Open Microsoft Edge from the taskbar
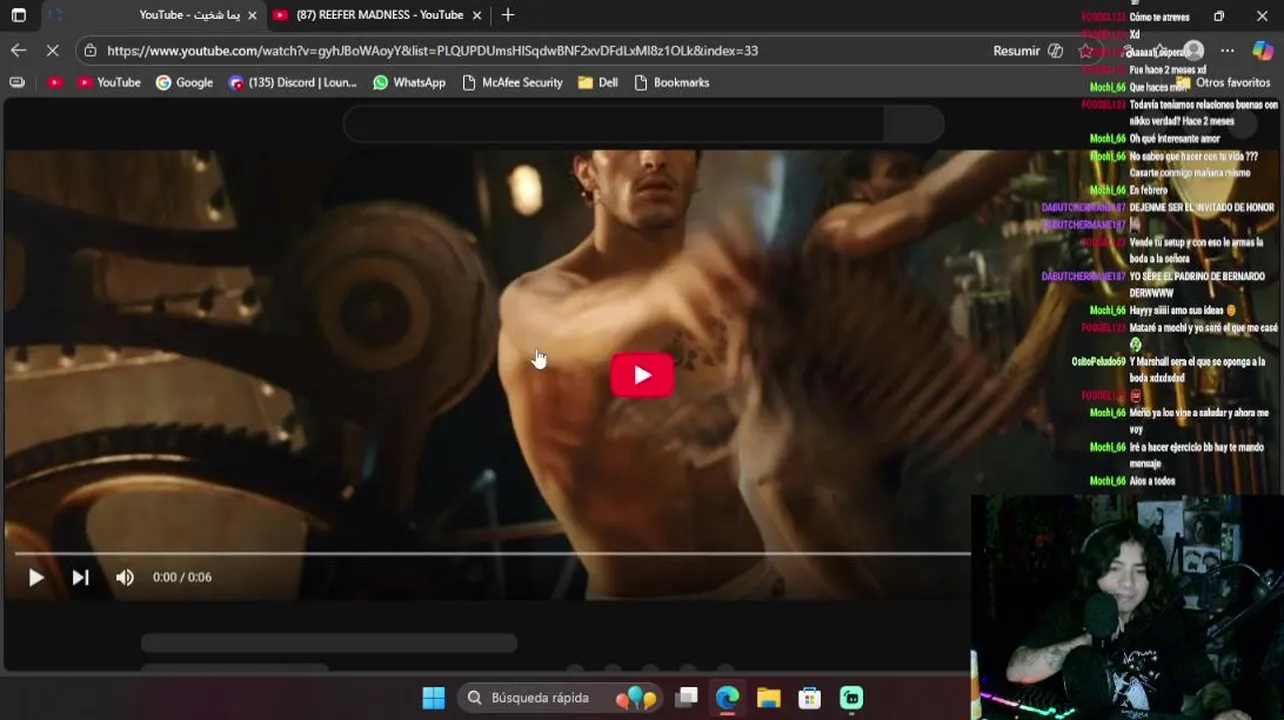This screenshot has height=720, width=1284. tap(727, 698)
